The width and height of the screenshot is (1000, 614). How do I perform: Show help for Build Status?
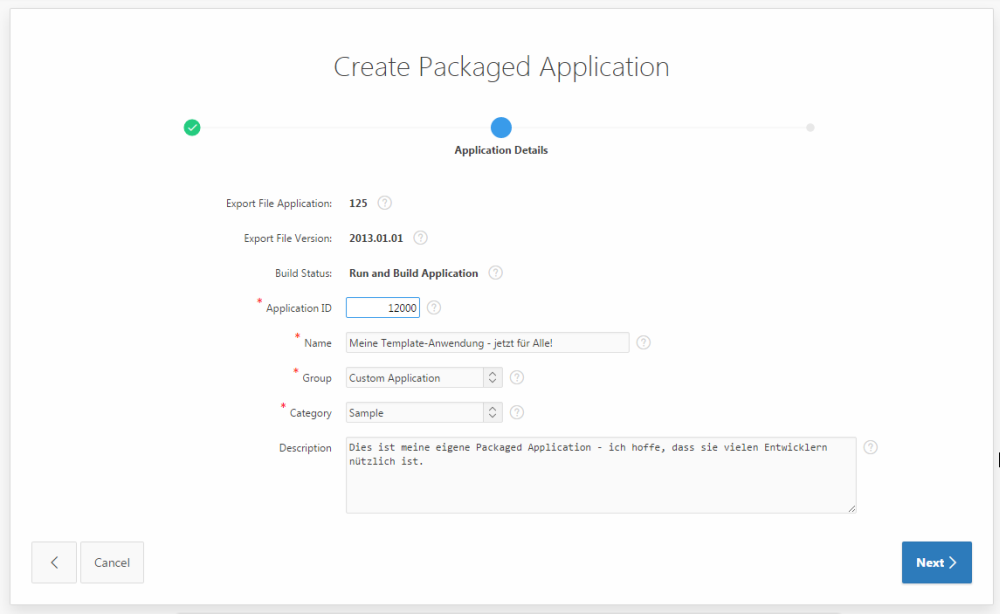[x=495, y=273]
